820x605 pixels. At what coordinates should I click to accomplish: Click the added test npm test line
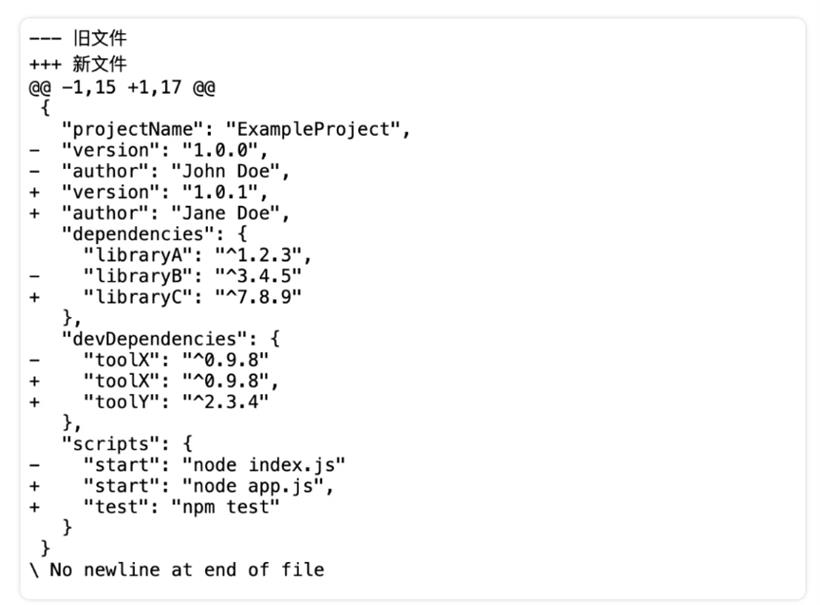point(154,507)
